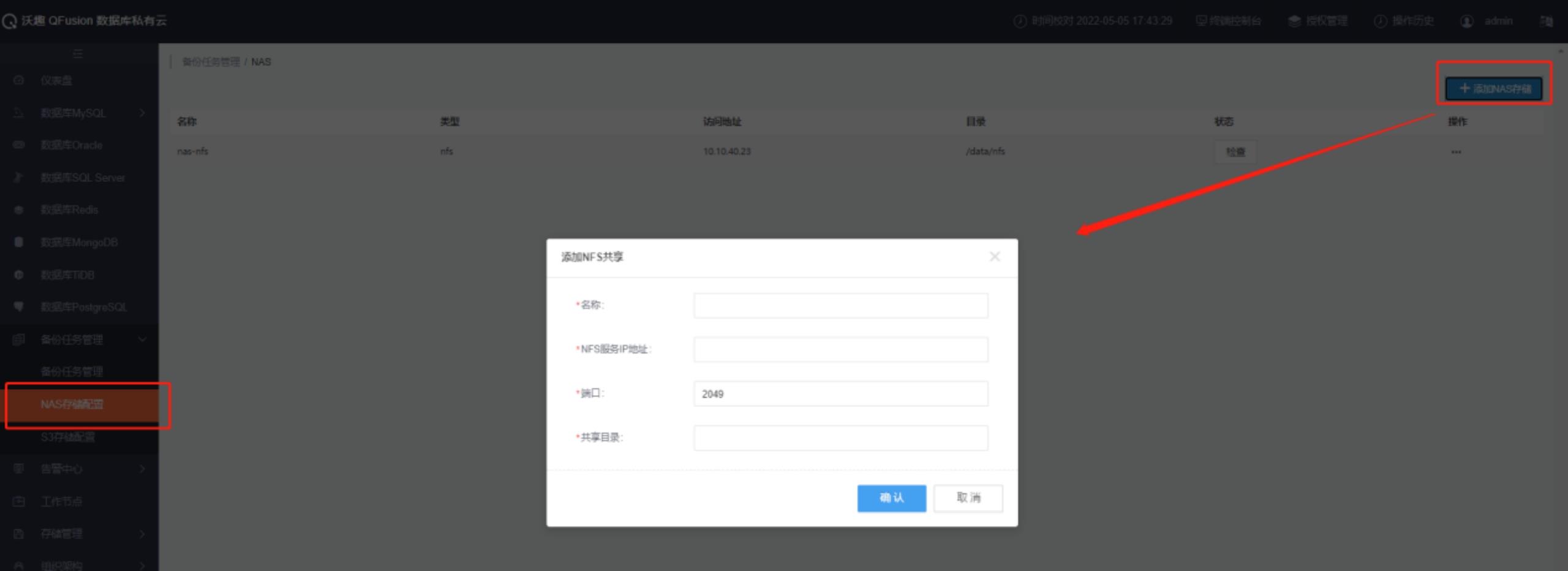Click the 数据库SQL Server sidebar icon
The height and width of the screenshot is (571, 1568).
pos(19,178)
